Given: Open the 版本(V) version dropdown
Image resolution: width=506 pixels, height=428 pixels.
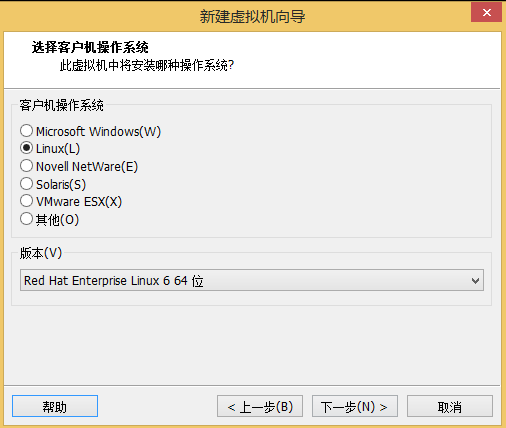Looking at the screenshot, I should pyautogui.click(x=252, y=280).
